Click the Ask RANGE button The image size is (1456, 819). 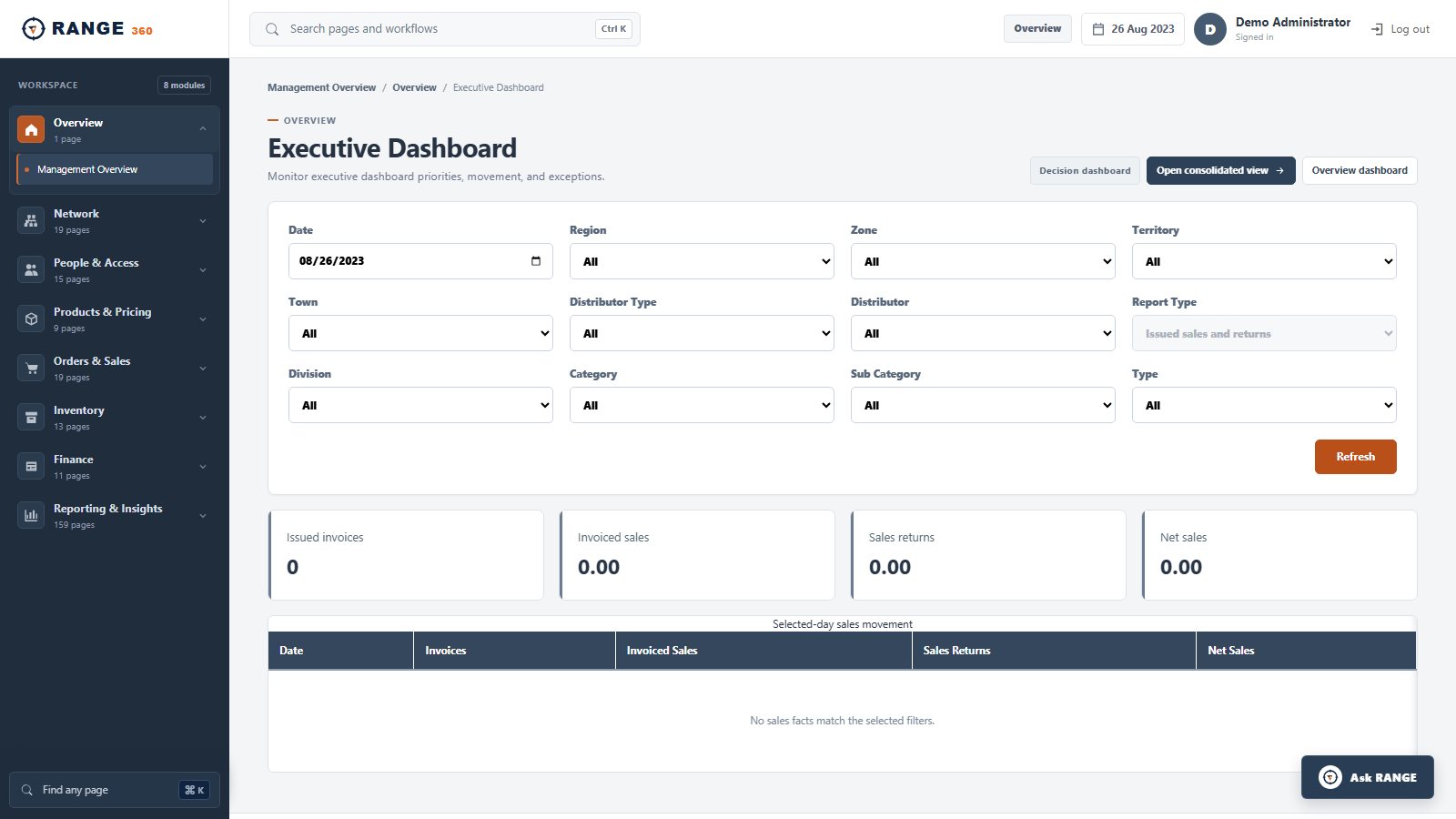click(1367, 777)
